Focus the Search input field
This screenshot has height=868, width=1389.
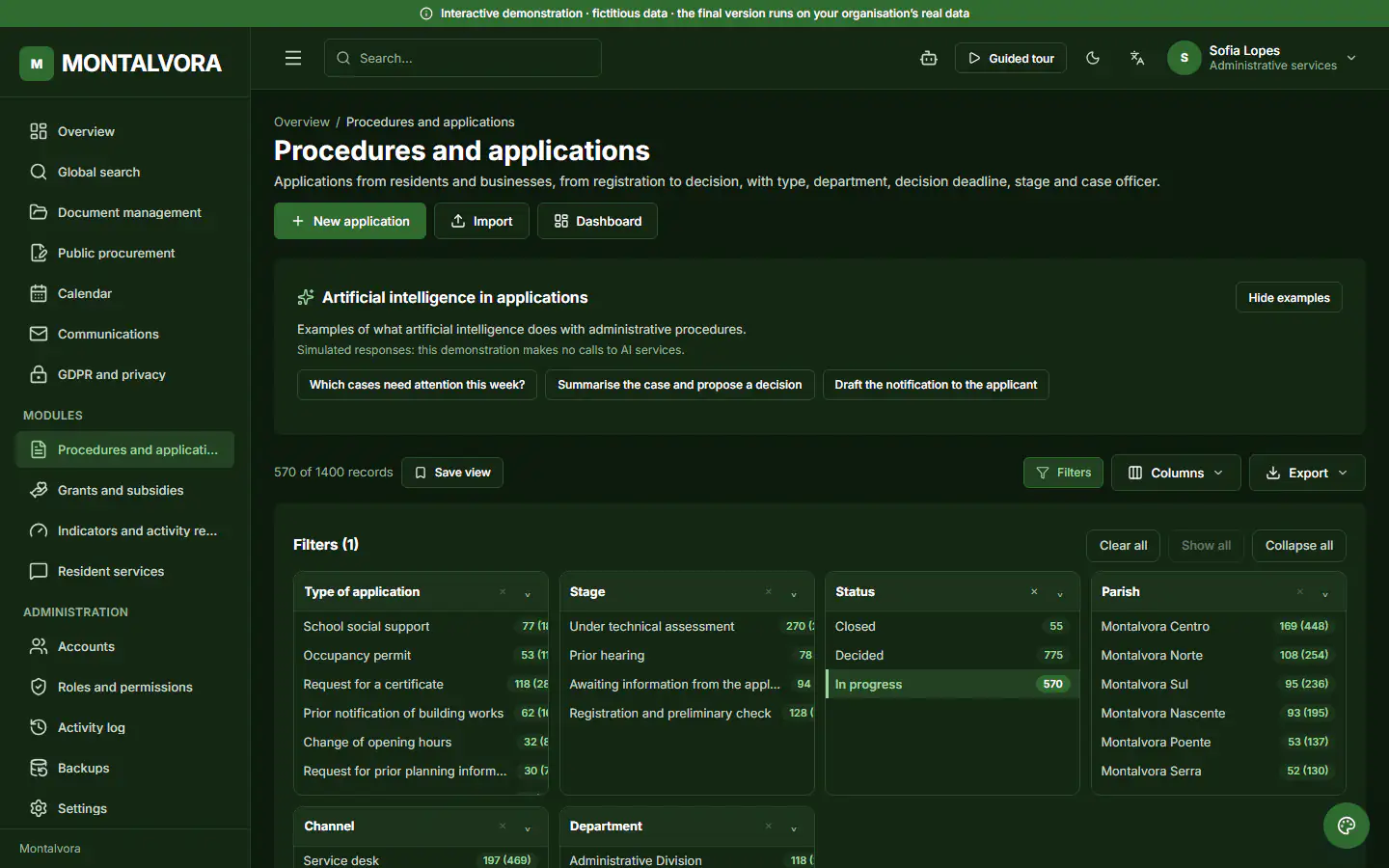(x=463, y=58)
